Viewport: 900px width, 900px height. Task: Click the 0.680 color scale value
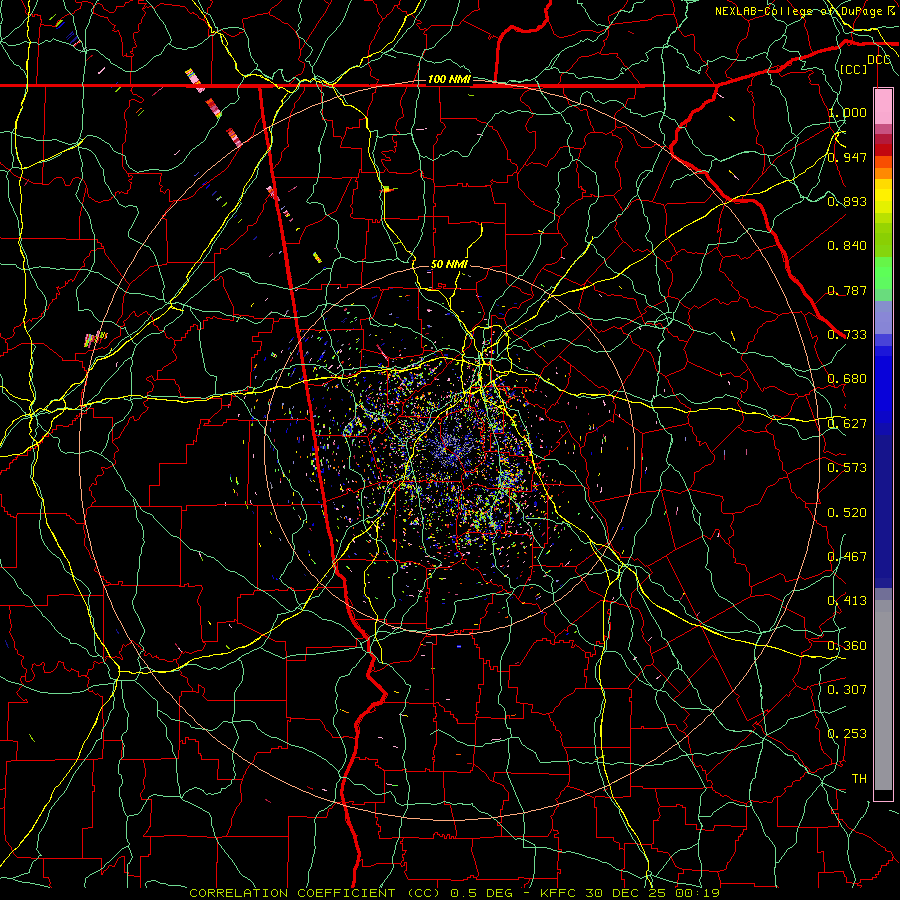click(x=847, y=378)
